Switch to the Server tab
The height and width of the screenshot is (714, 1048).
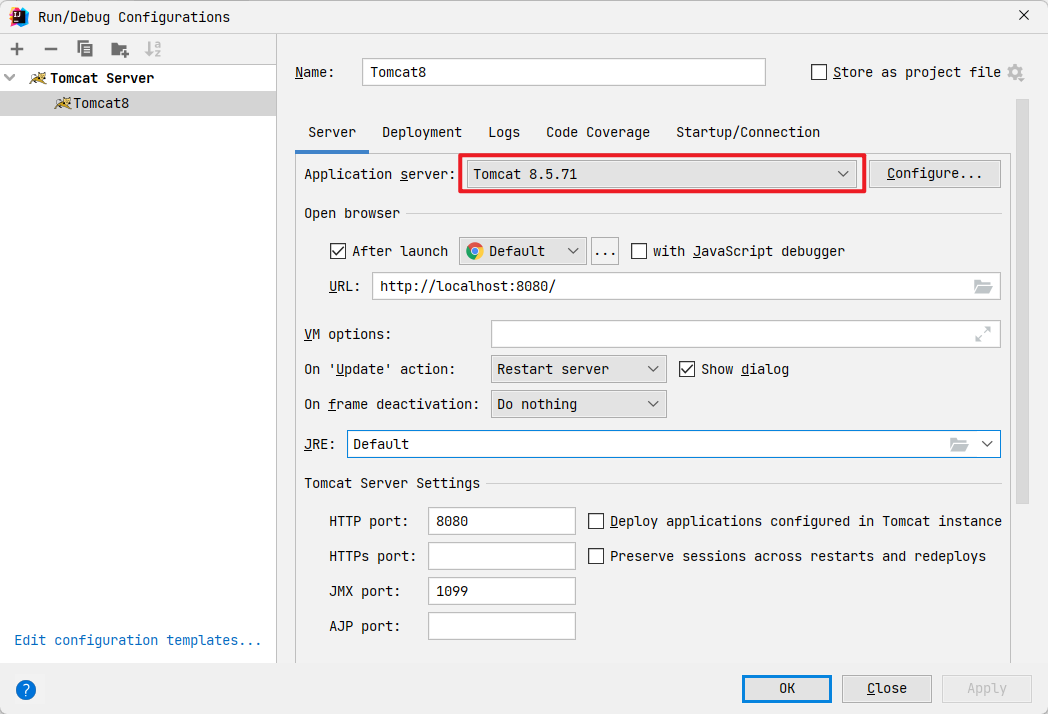click(332, 132)
